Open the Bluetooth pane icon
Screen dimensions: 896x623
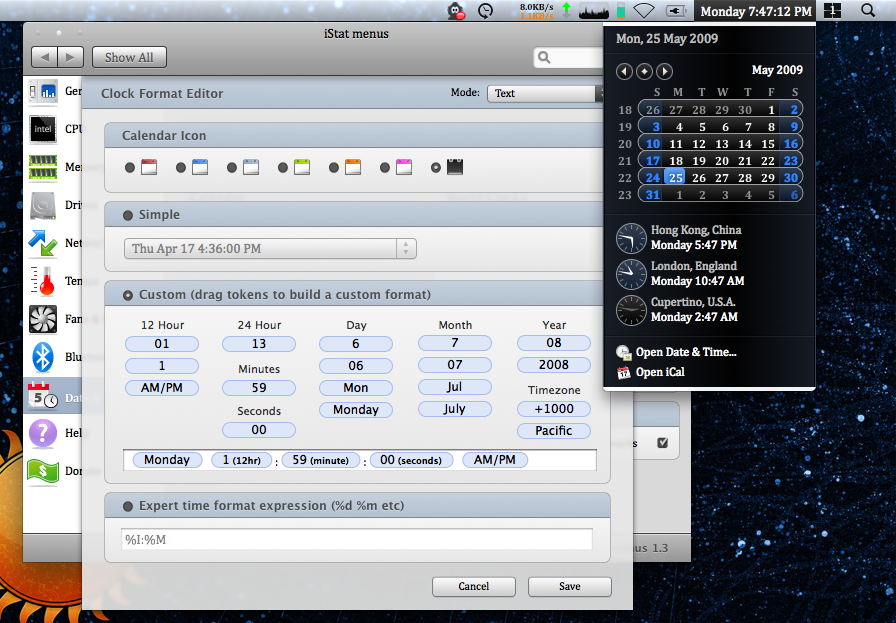43,357
